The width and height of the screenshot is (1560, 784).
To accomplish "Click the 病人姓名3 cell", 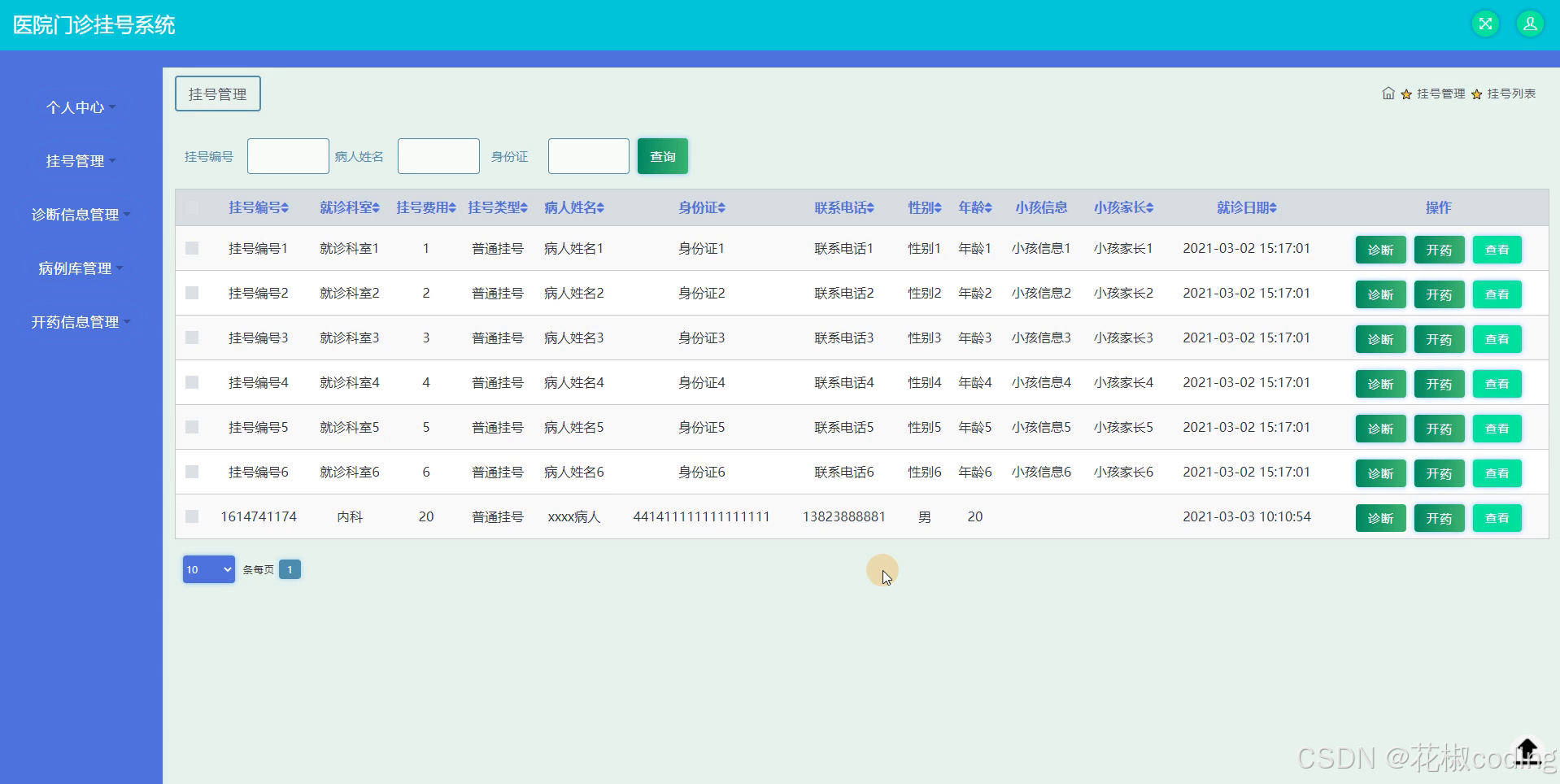I will tap(574, 338).
